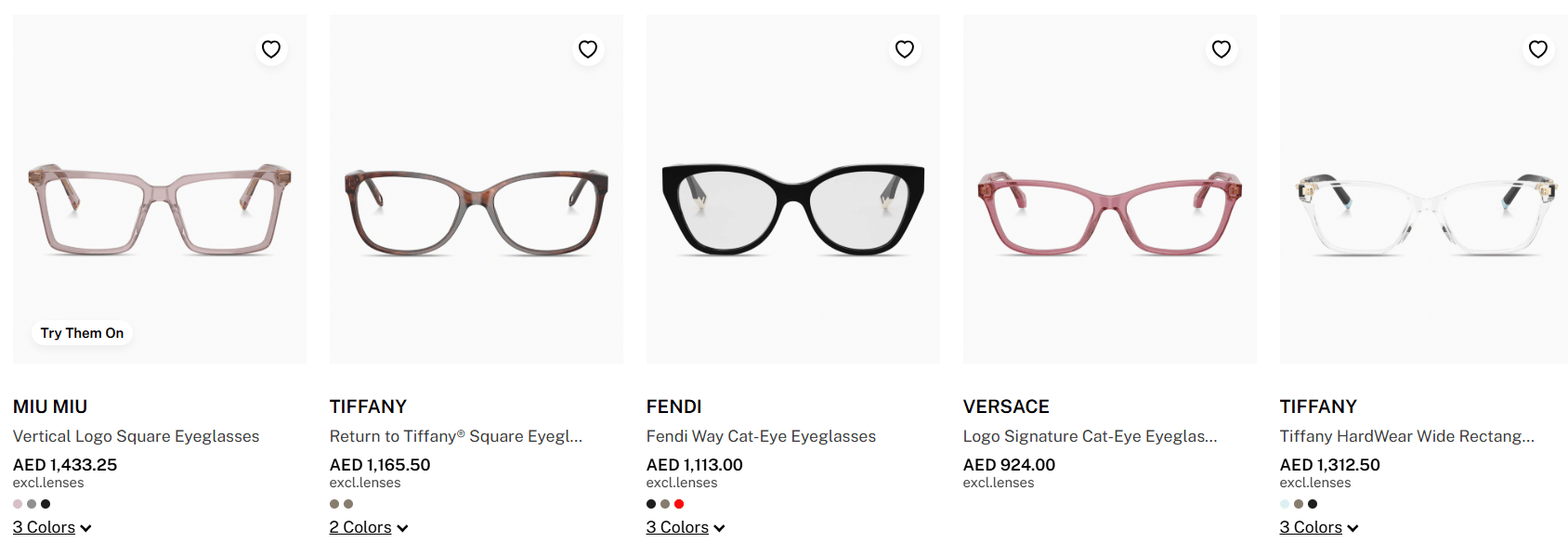
Task: View the black Fendi glasses image
Action: click(792, 209)
